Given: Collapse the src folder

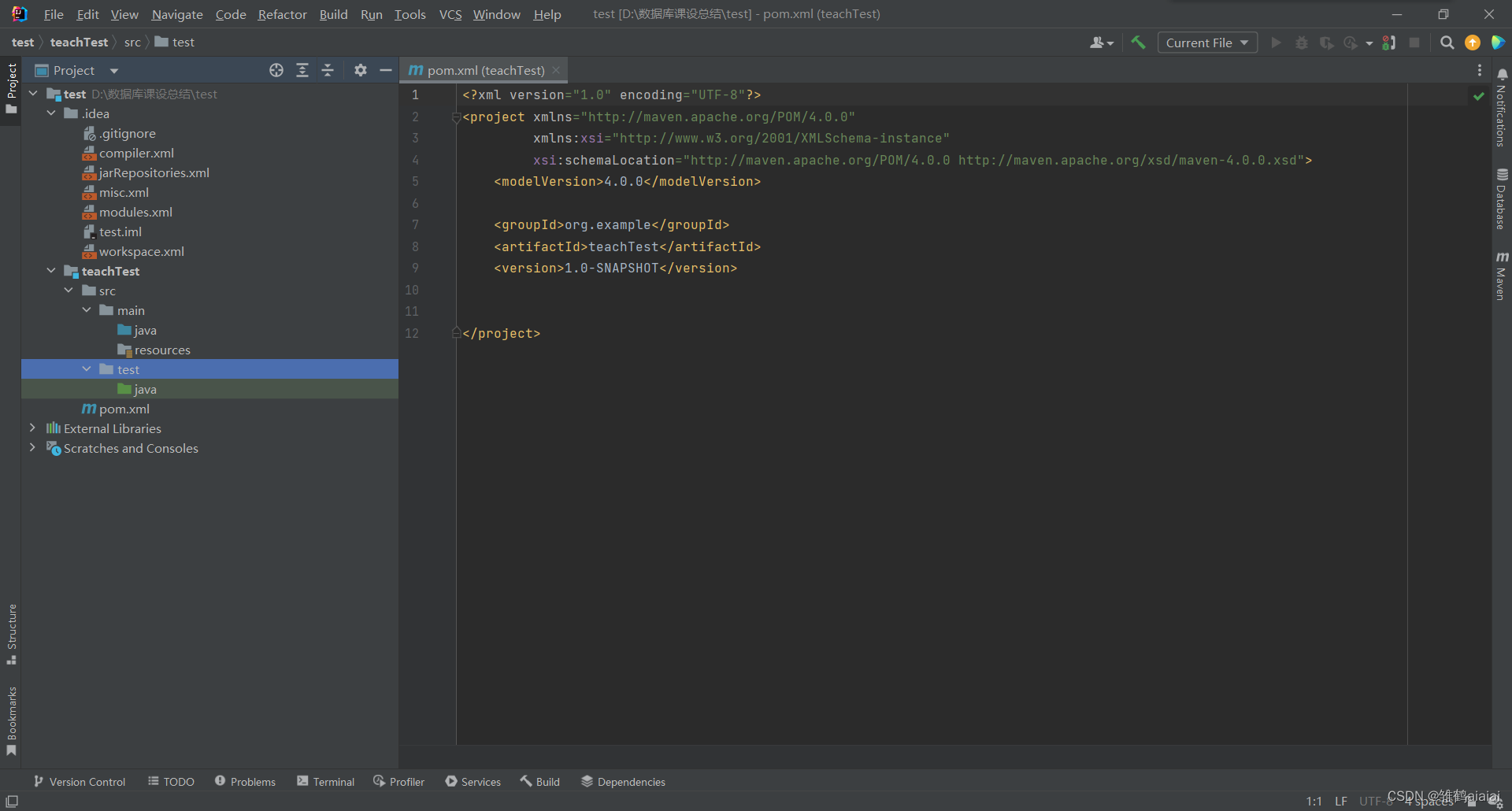Looking at the screenshot, I should [x=69, y=291].
